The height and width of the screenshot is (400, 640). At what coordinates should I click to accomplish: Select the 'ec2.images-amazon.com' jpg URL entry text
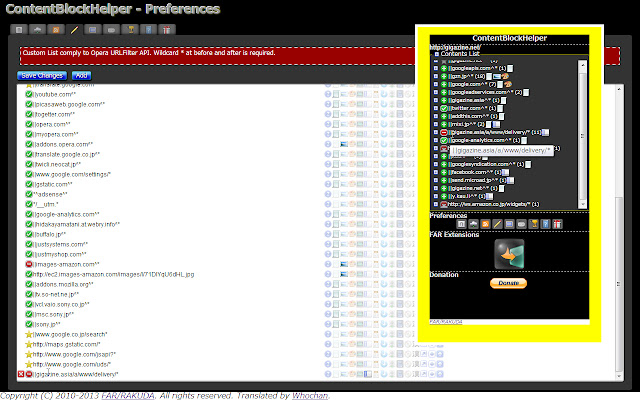click(x=113, y=274)
